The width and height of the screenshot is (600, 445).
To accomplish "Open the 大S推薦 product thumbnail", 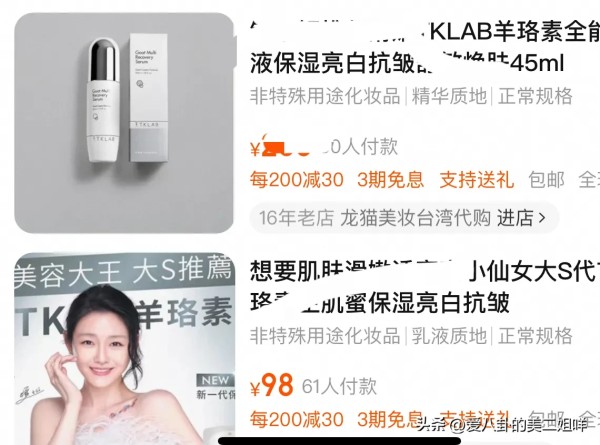I will [124, 348].
